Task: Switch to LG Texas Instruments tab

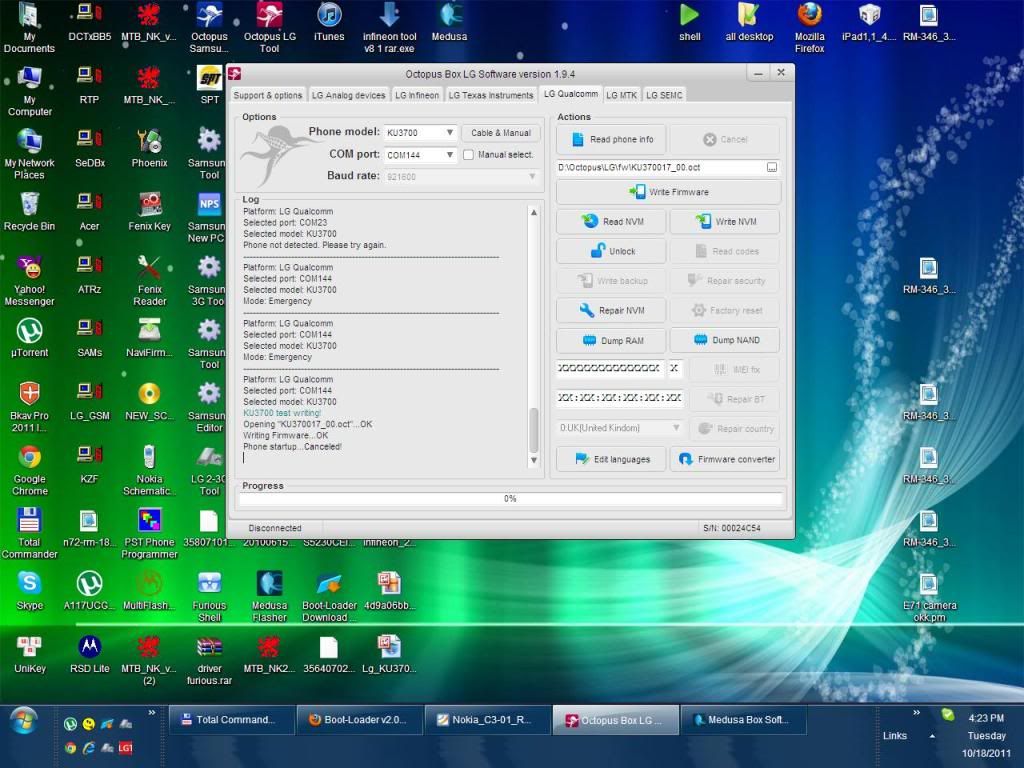Action: point(490,95)
